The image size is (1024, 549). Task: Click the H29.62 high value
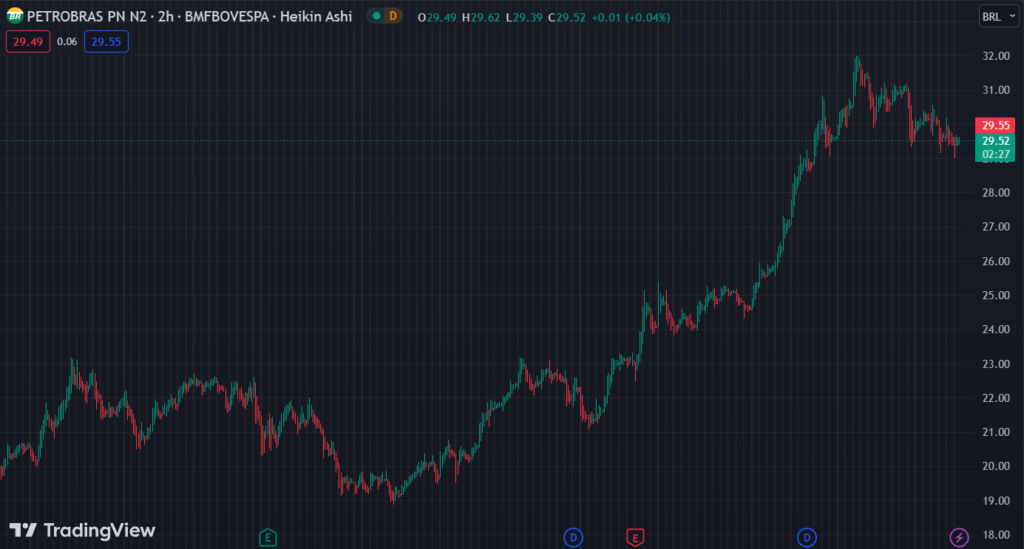[x=481, y=17]
